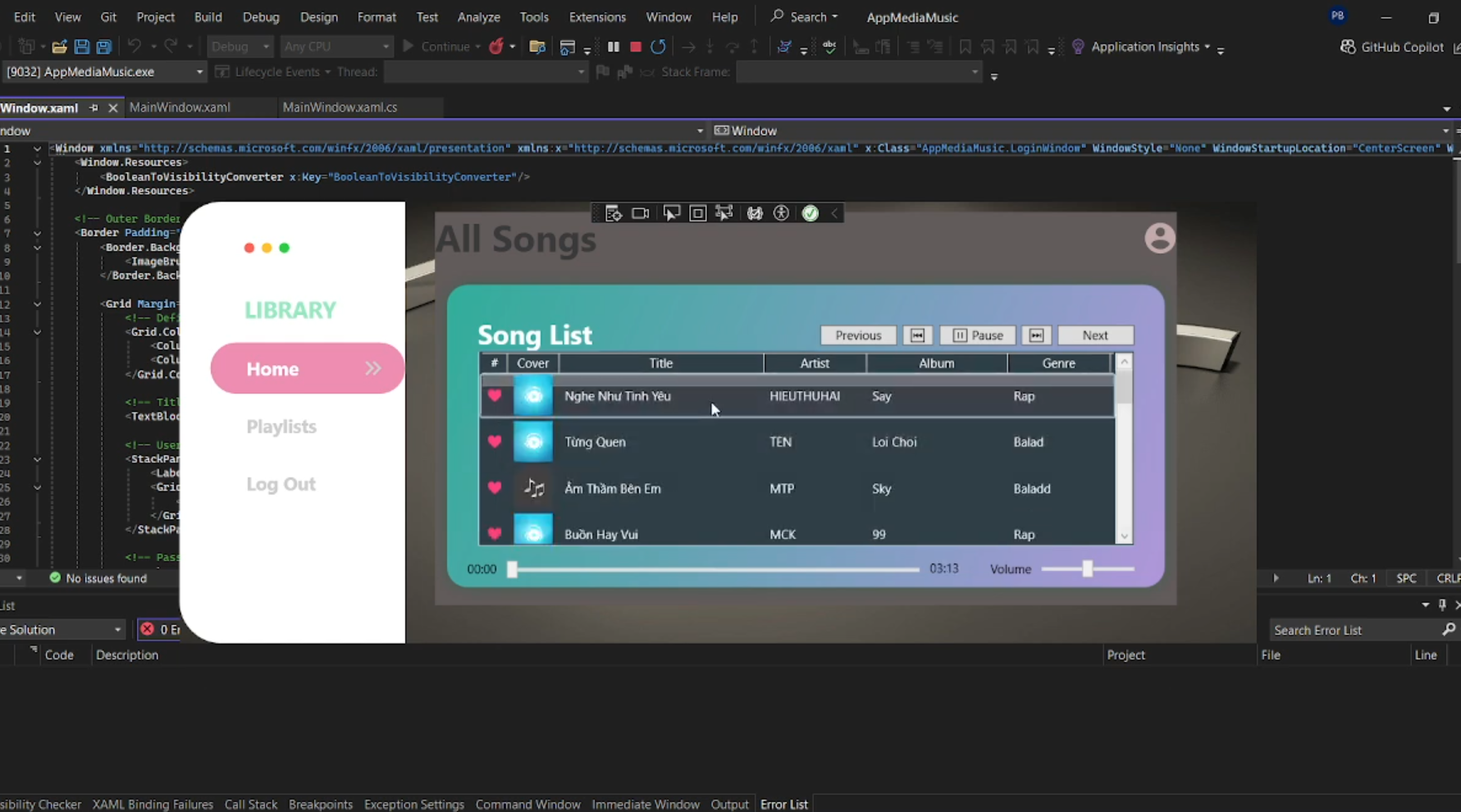Open file with the folder toolbar icon
This screenshot has width=1461, height=812.
pos(59,47)
